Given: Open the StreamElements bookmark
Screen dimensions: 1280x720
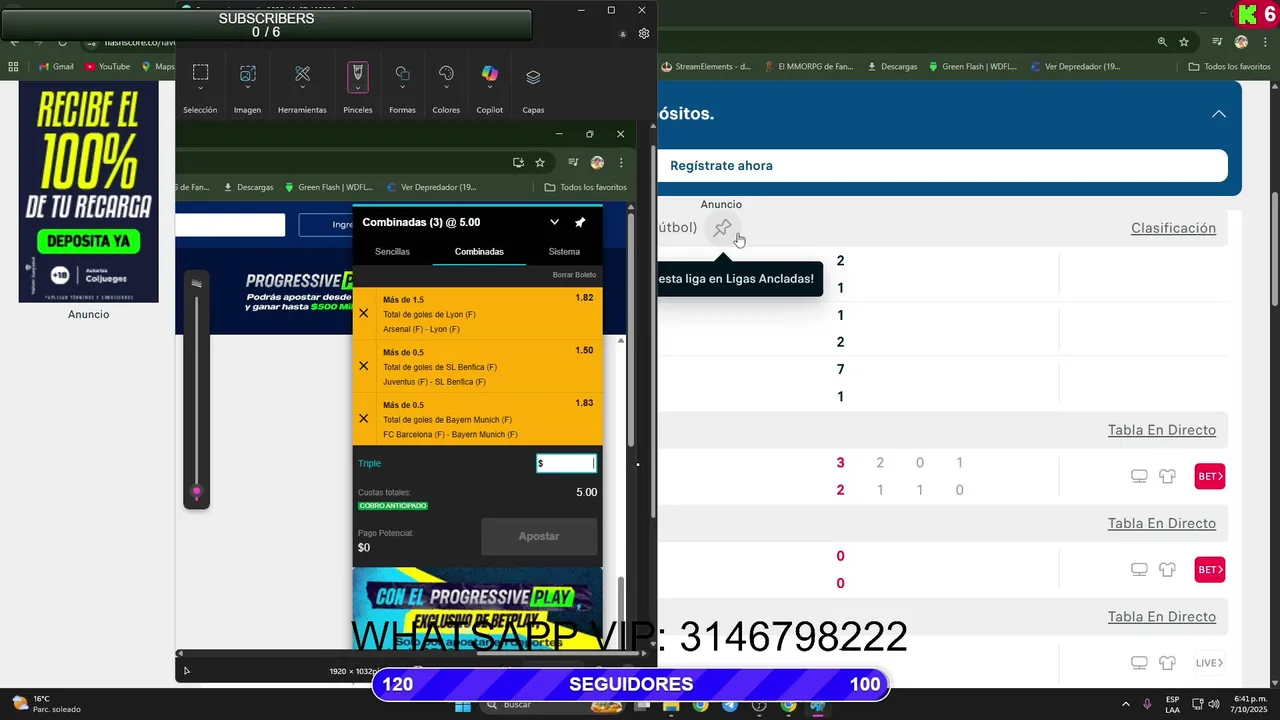Looking at the screenshot, I should 706,67.
